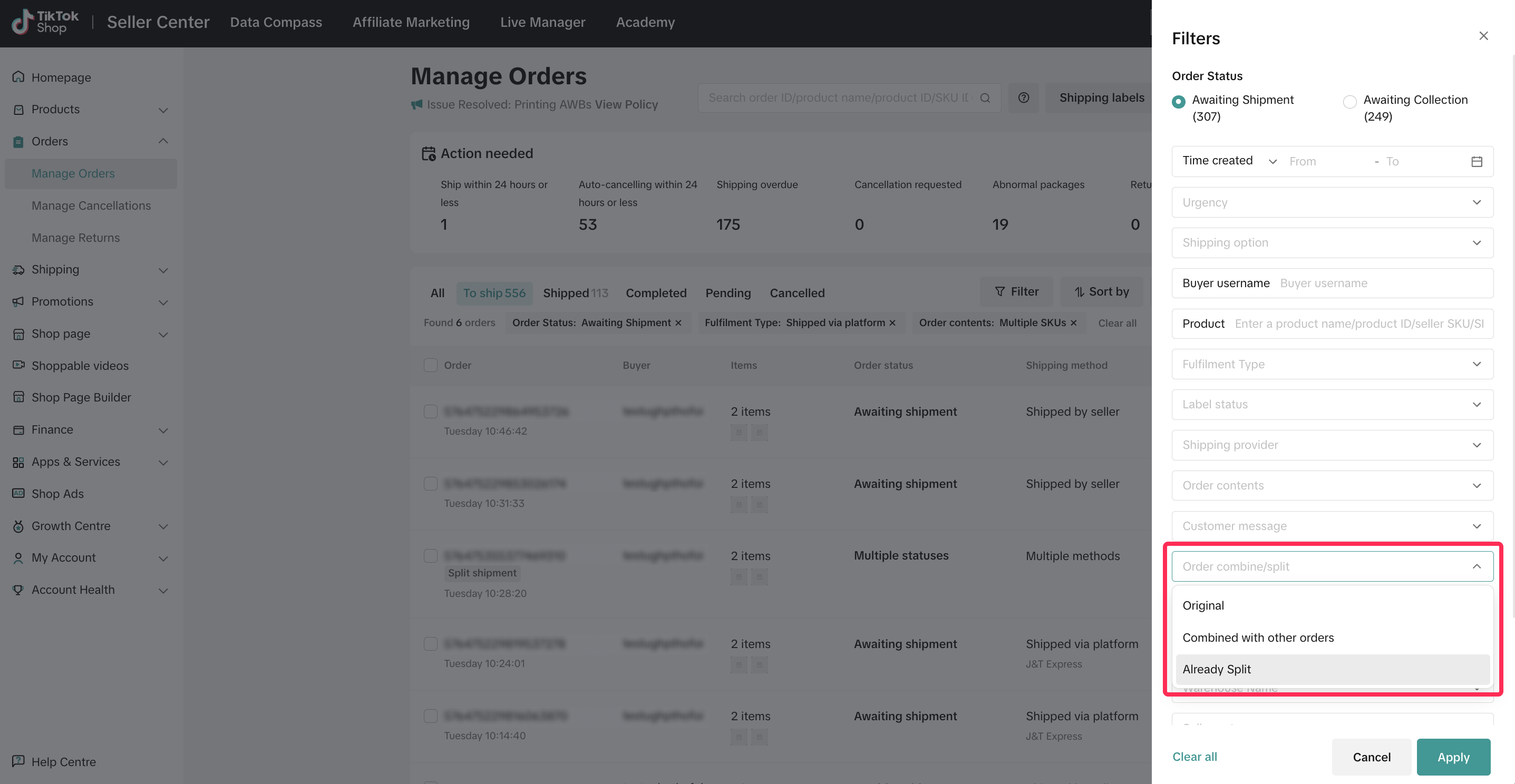Close the Filters panel with X icon

1483,36
